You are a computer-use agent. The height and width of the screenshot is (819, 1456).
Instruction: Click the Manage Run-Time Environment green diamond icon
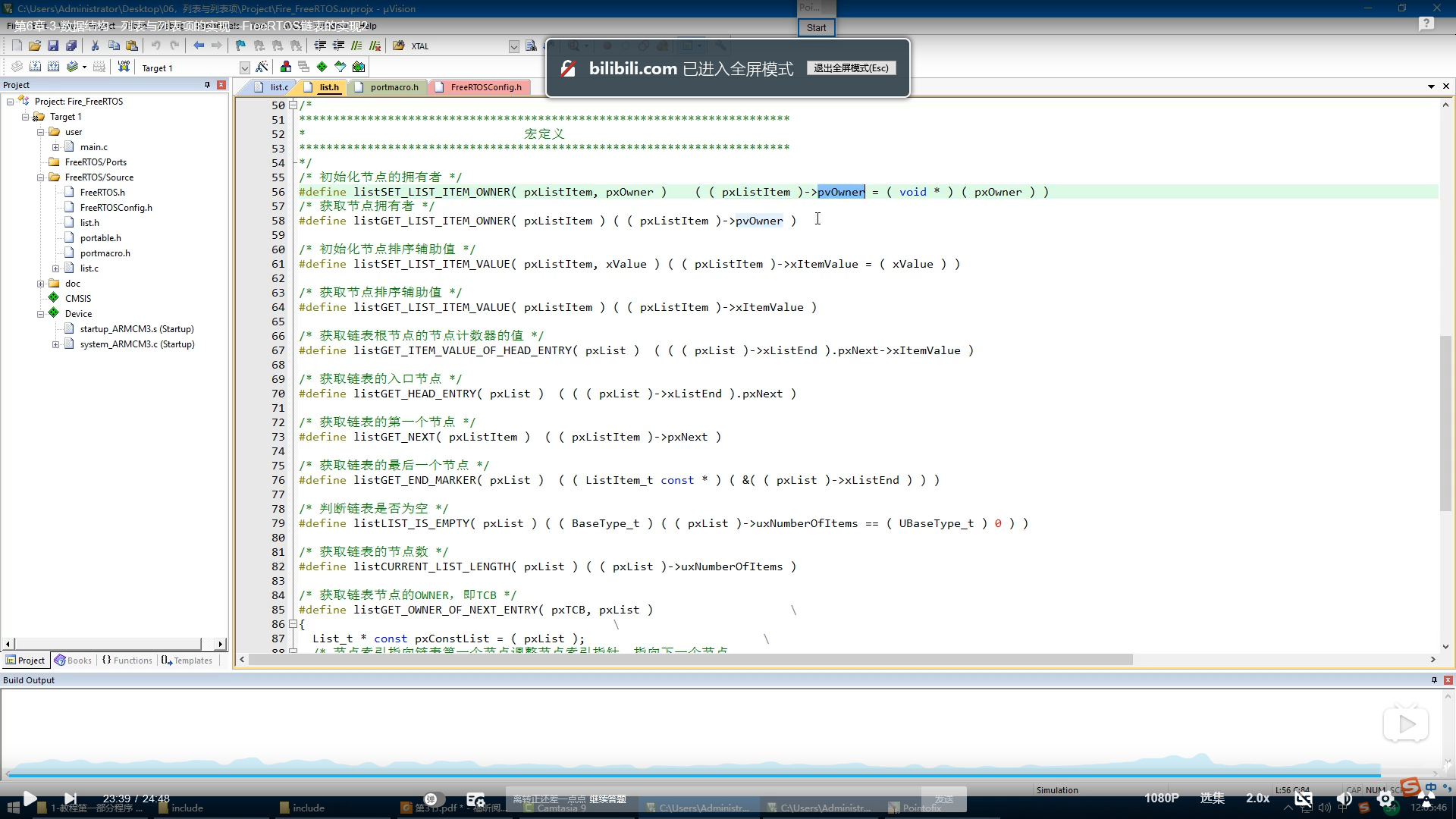pos(322,67)
